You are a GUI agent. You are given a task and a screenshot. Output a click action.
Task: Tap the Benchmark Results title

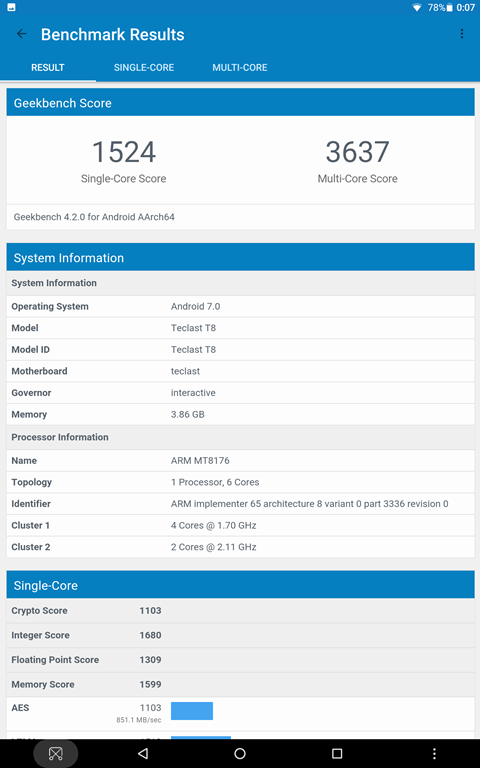click(113, 34)
